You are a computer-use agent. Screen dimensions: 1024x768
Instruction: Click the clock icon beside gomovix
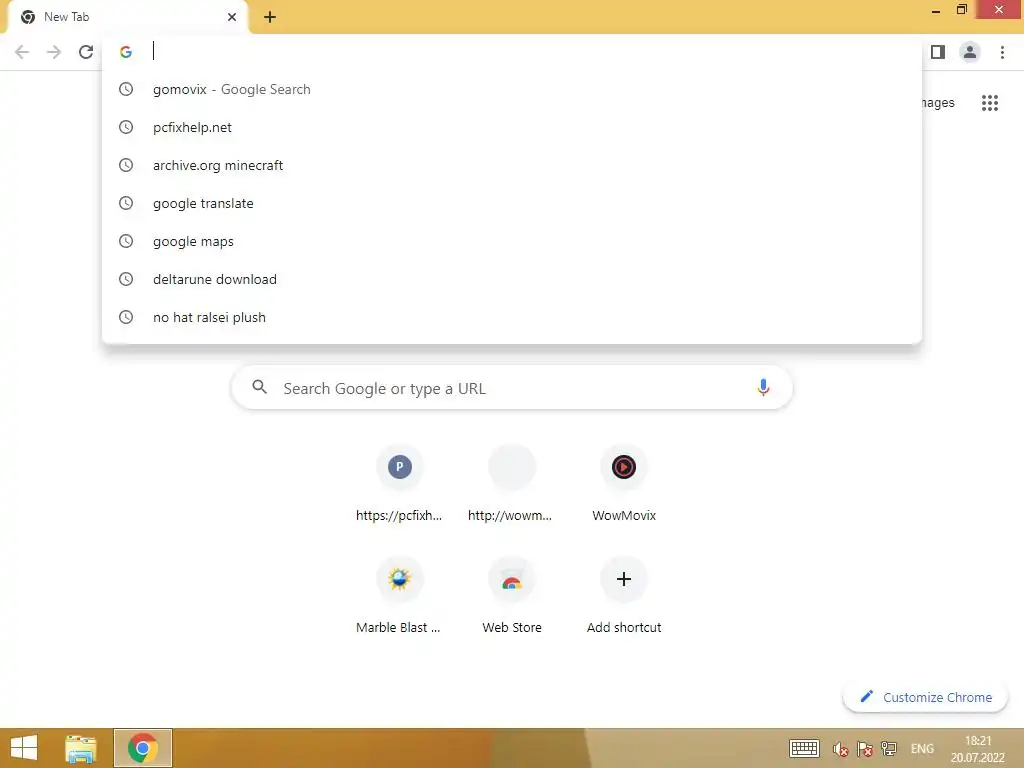pyautogui.click(x=126, y=89)
